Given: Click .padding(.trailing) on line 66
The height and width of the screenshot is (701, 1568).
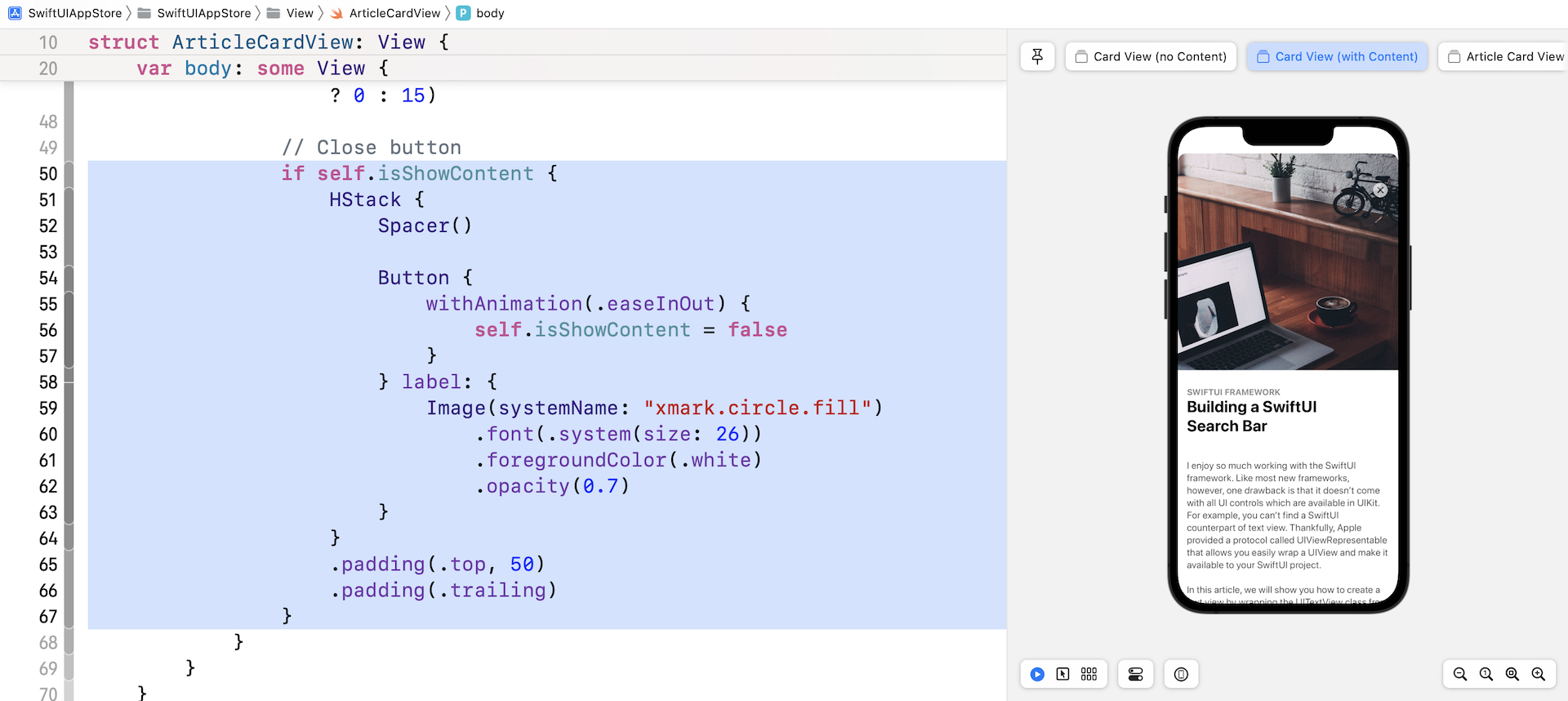Looking at the screenshot, I should pos(443,590).
